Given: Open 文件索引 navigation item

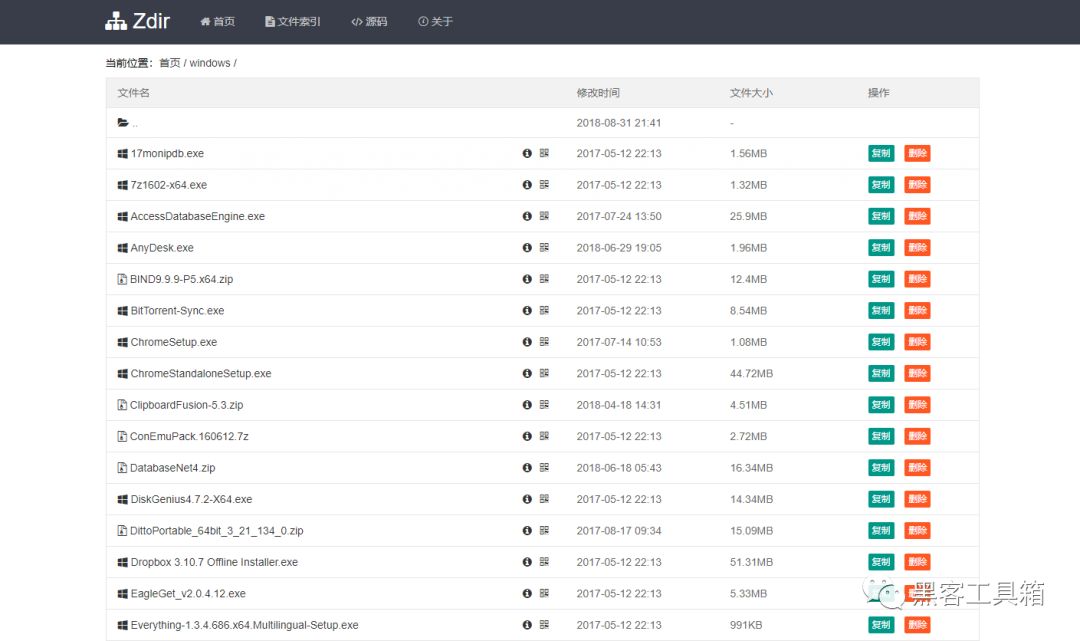Looking at the screenshot, I should (293, 22).
